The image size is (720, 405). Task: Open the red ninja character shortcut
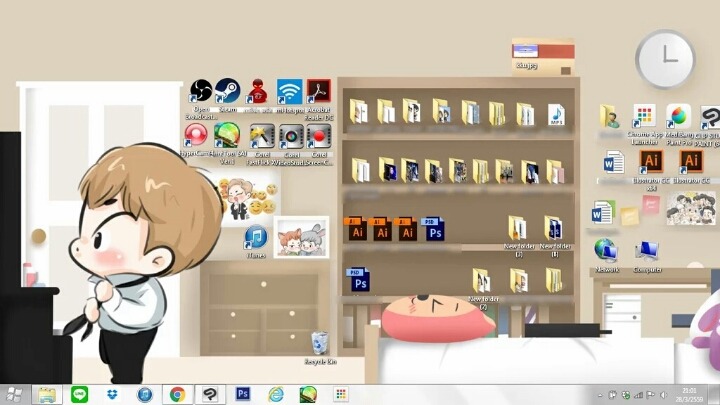(x=258, y=91)
